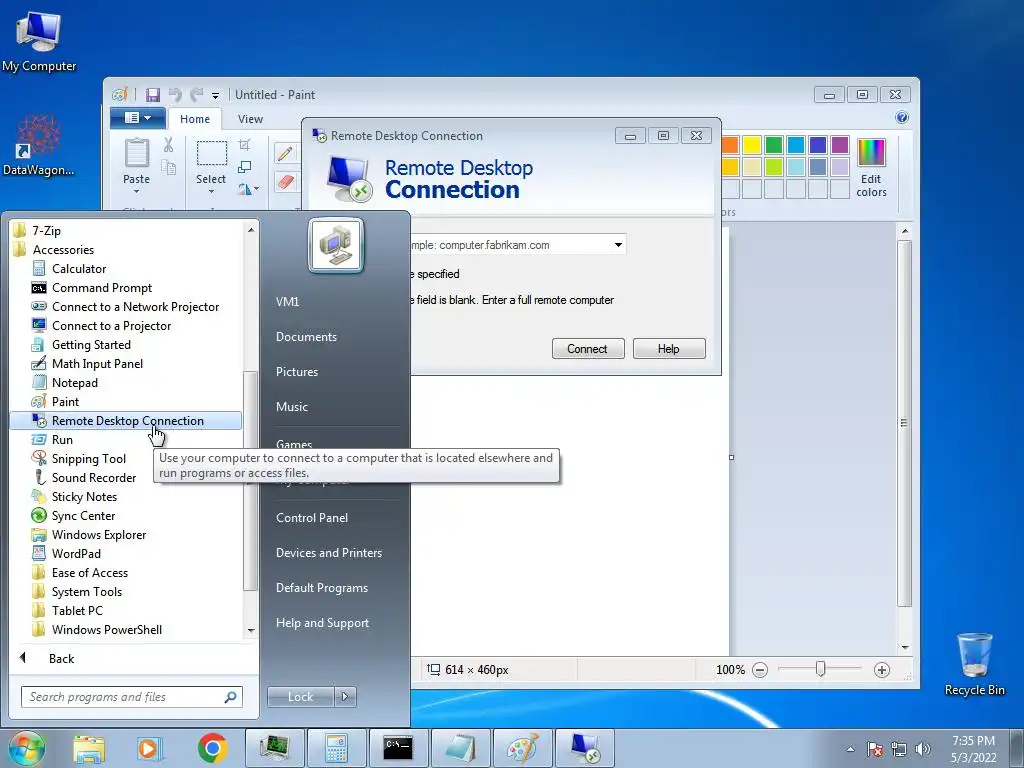Click the Cut scissors icon in Paint
Image resolution: width=1024 pixels, height=768 pixels.
point(168,145)
